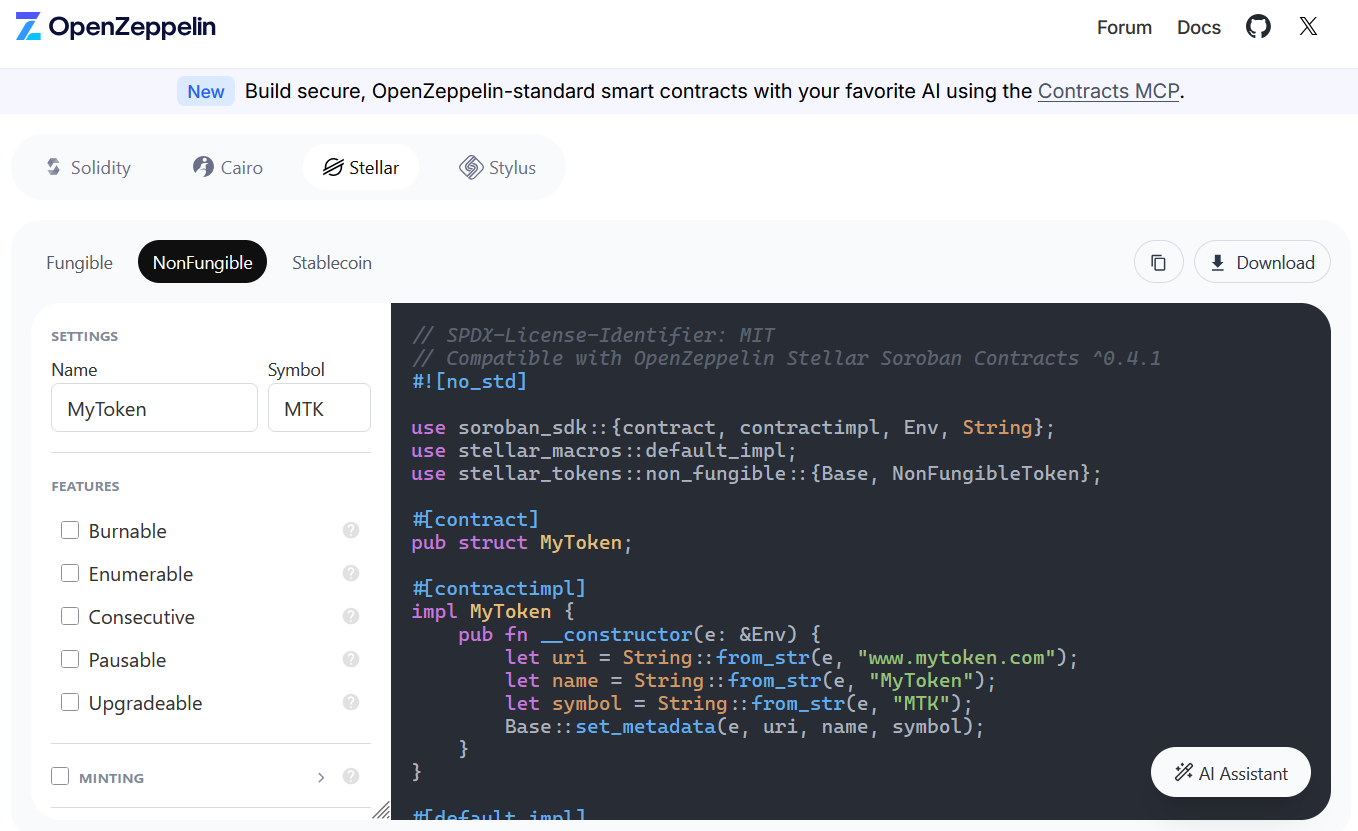Click the SETTINGS section heading

point(85,336)
